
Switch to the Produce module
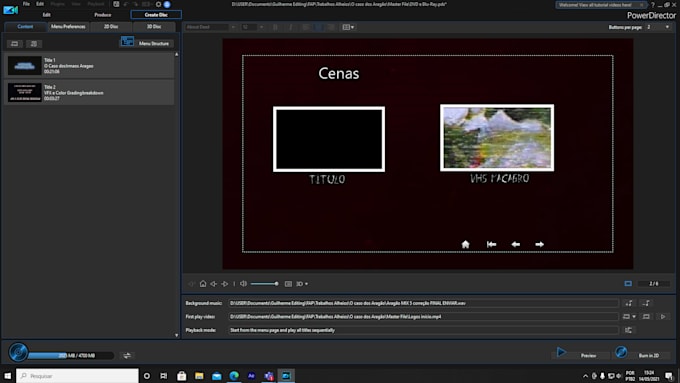coord(103,15)
